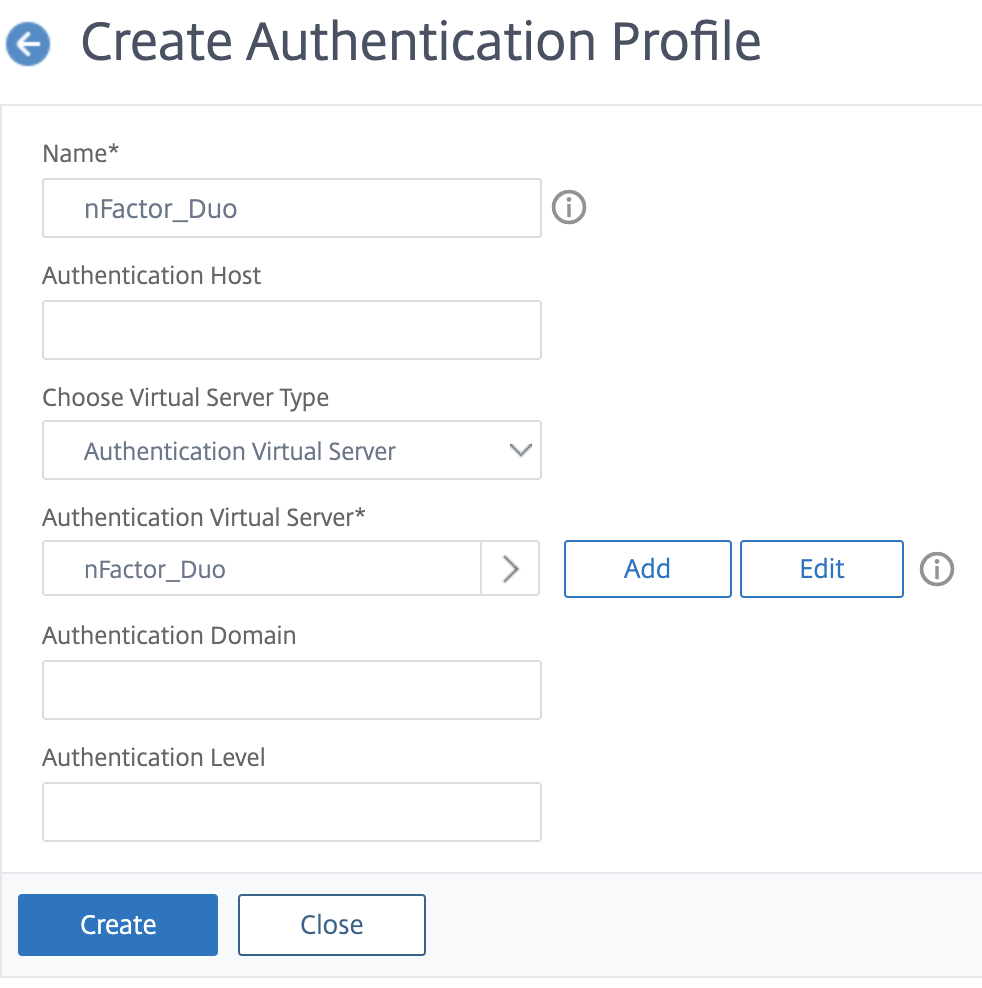Click the blue back arrow icon
Image resolution: width=982 pixels, height=988 pixels.
27,44
